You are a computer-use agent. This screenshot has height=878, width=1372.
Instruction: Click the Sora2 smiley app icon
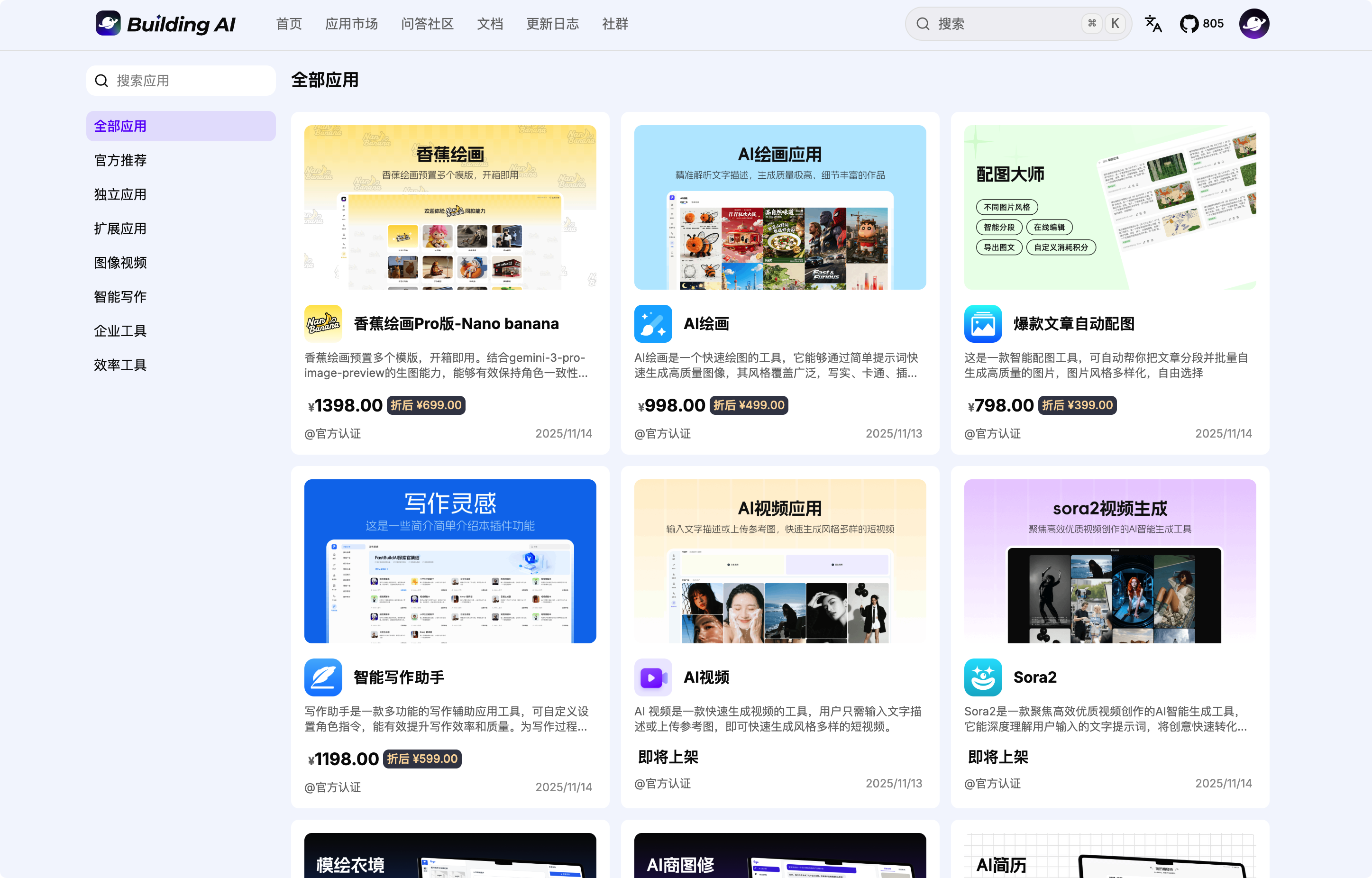coord(983,677)
